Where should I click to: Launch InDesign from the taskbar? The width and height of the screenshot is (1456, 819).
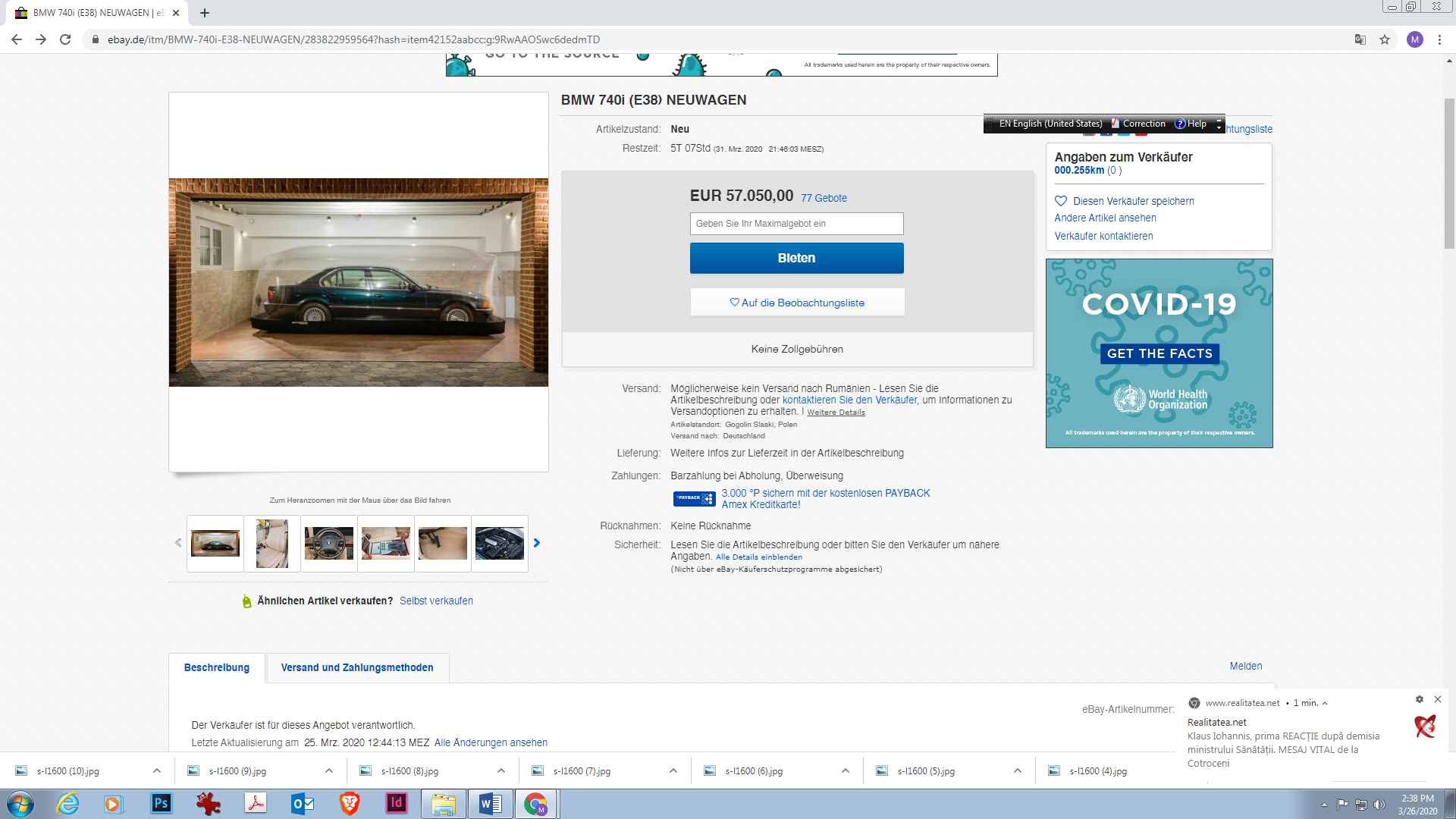click(x=396, y=803)
